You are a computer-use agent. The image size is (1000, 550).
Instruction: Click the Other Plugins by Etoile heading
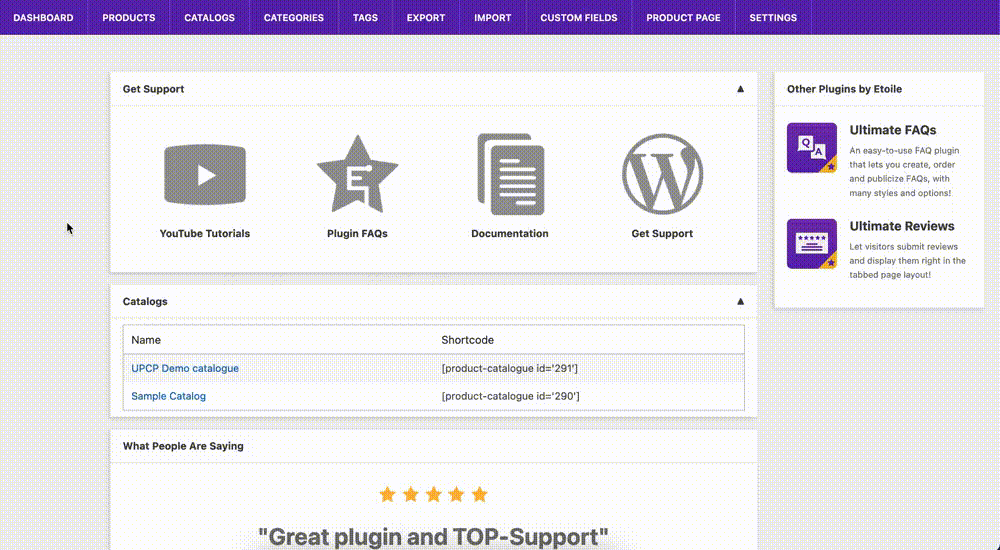click(844, 89)
